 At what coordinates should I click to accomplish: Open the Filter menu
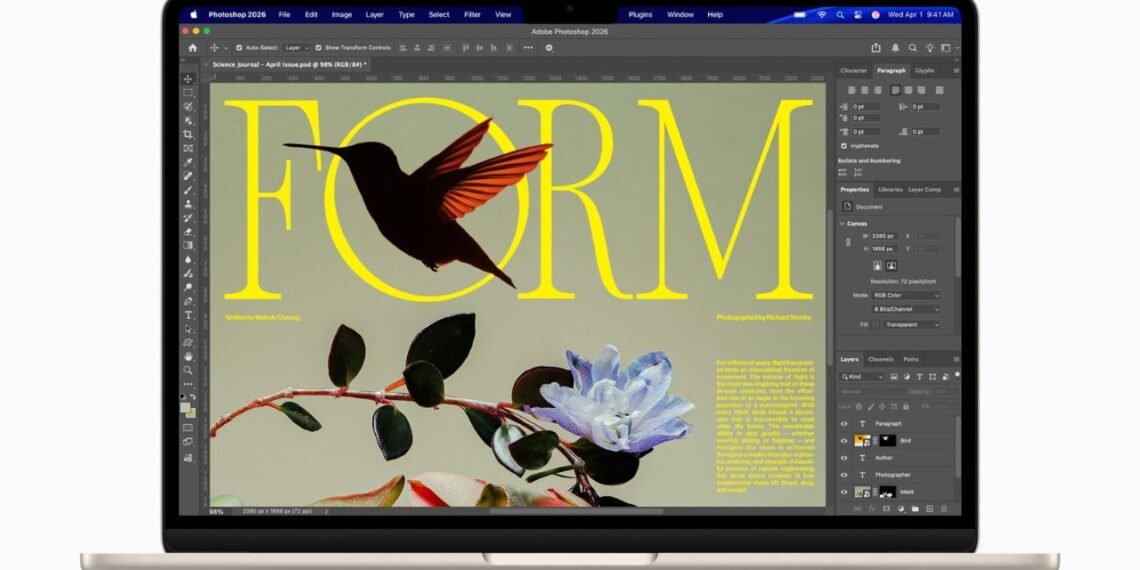[x=473, y=15]
